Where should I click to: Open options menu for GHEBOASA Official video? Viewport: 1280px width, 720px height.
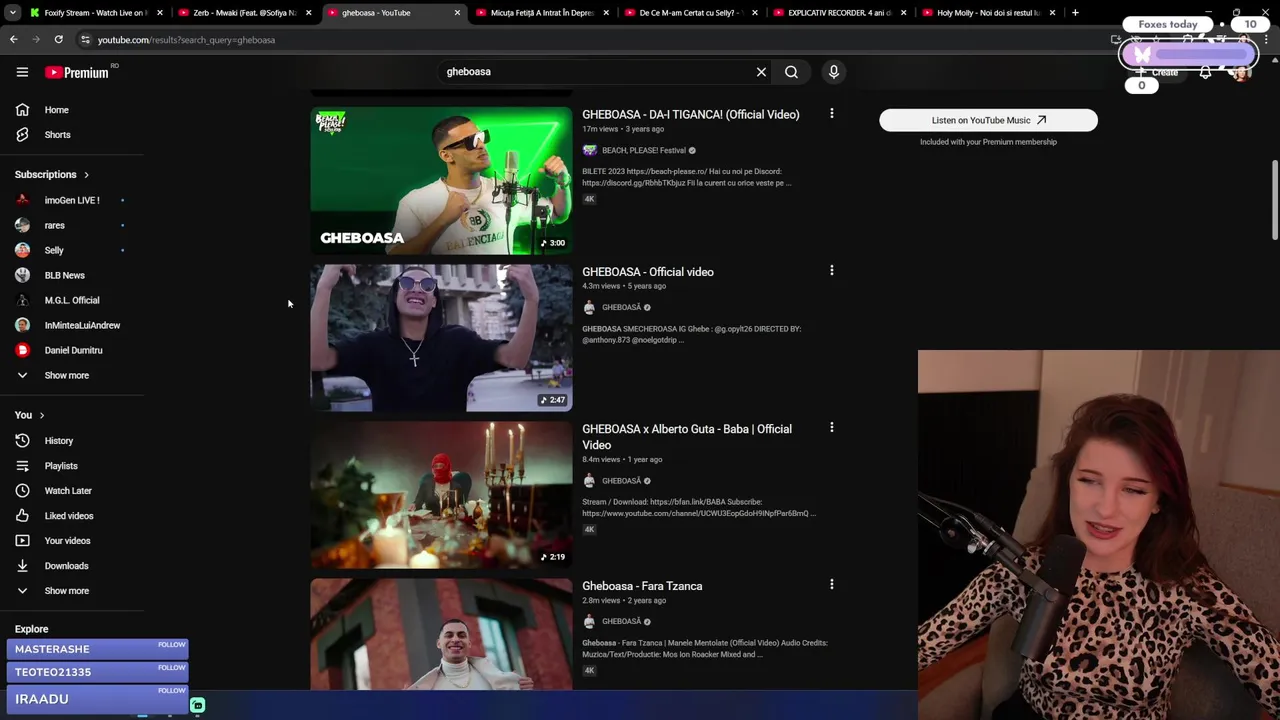tap(831, 271)
